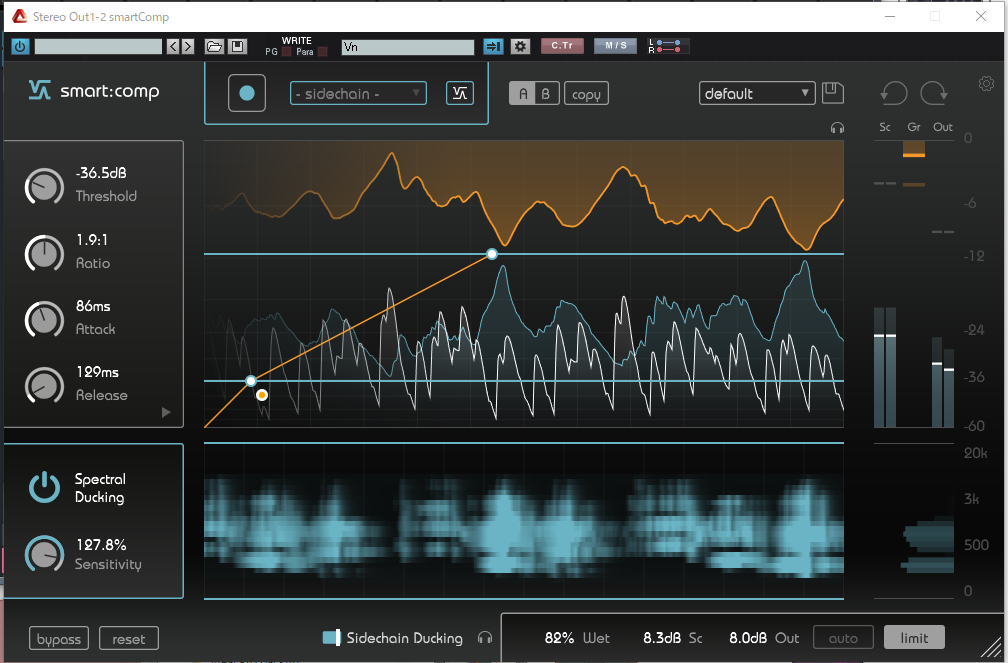1008x663 pixels.
Task: Click the Threshold knob
Action: click(44, 186)
